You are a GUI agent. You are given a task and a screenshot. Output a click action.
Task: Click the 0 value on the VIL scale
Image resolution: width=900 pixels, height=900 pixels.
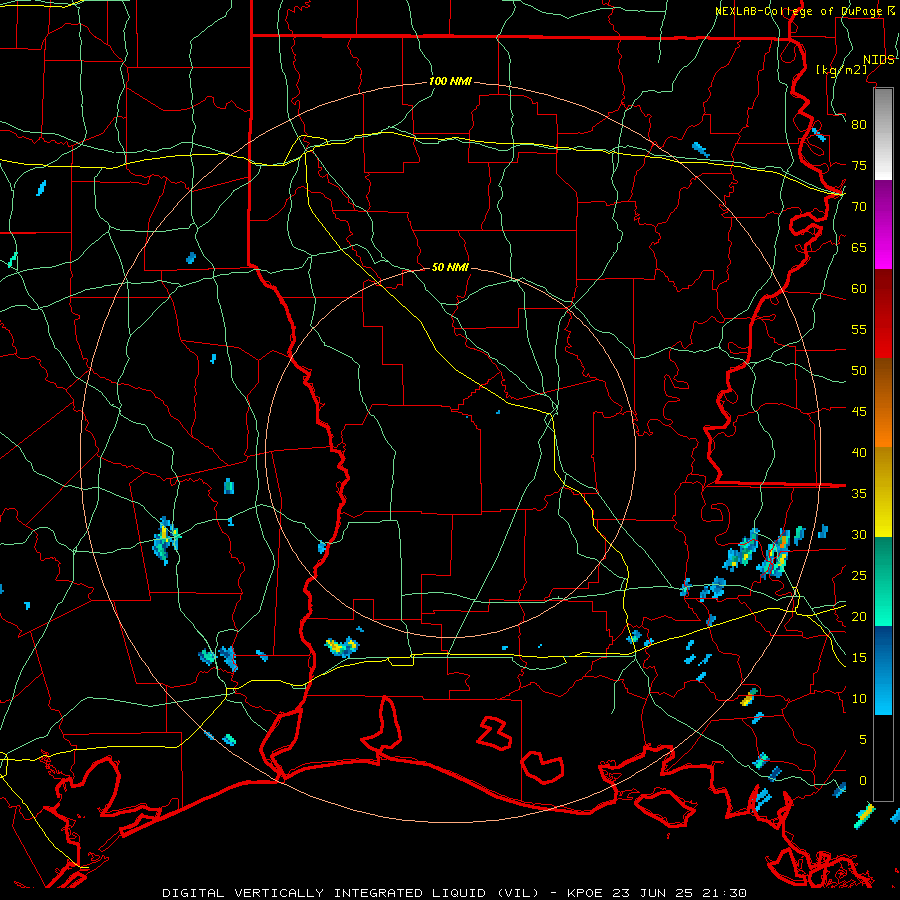click(x=863, y=781)
